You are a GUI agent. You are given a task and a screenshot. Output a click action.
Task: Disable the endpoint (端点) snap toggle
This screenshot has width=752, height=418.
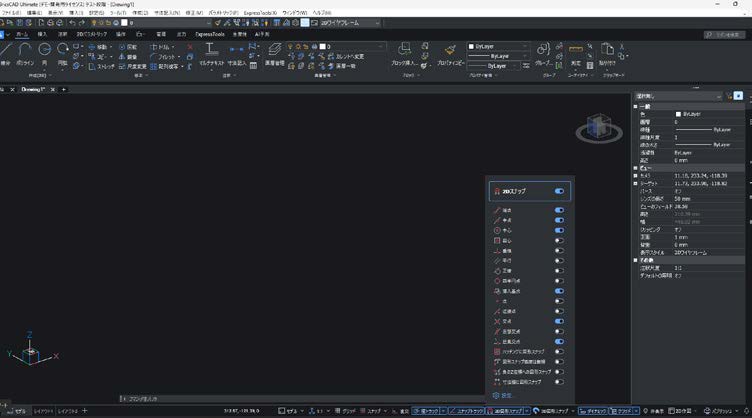pos(559,211)
